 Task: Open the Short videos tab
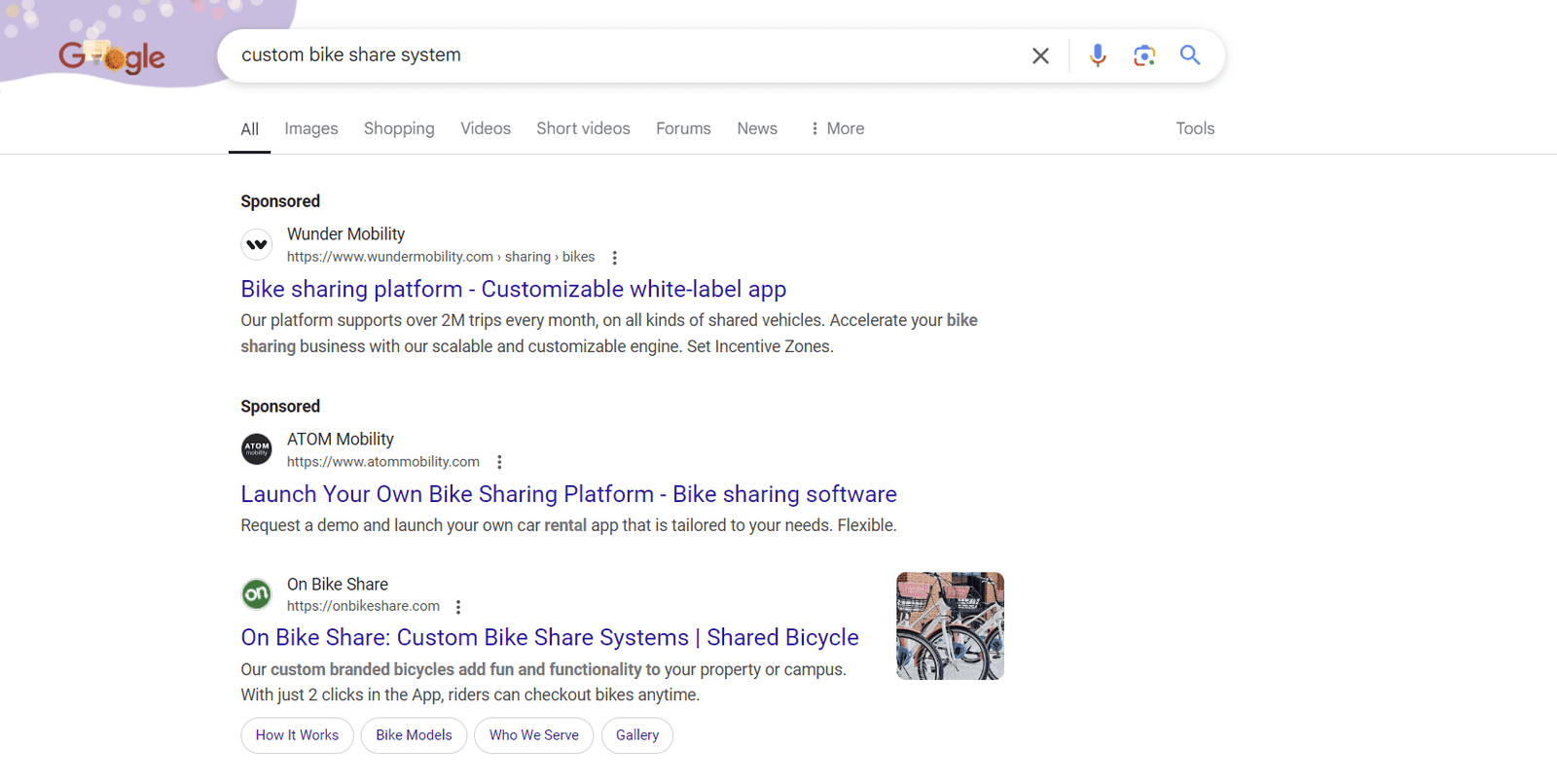pos(583,128)
